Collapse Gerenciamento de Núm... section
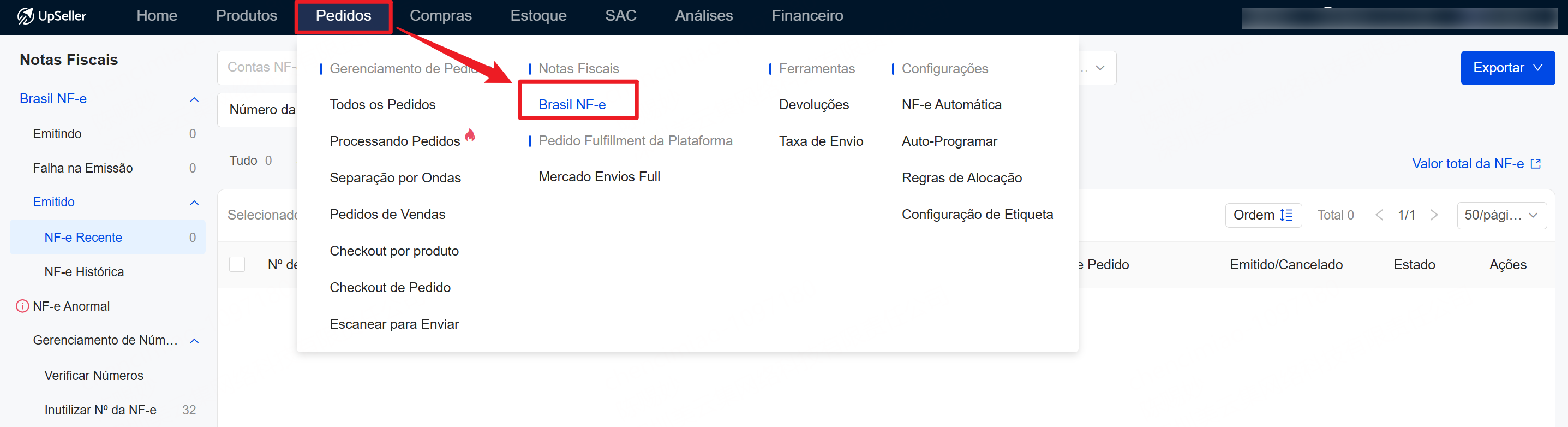 point(194,341)
